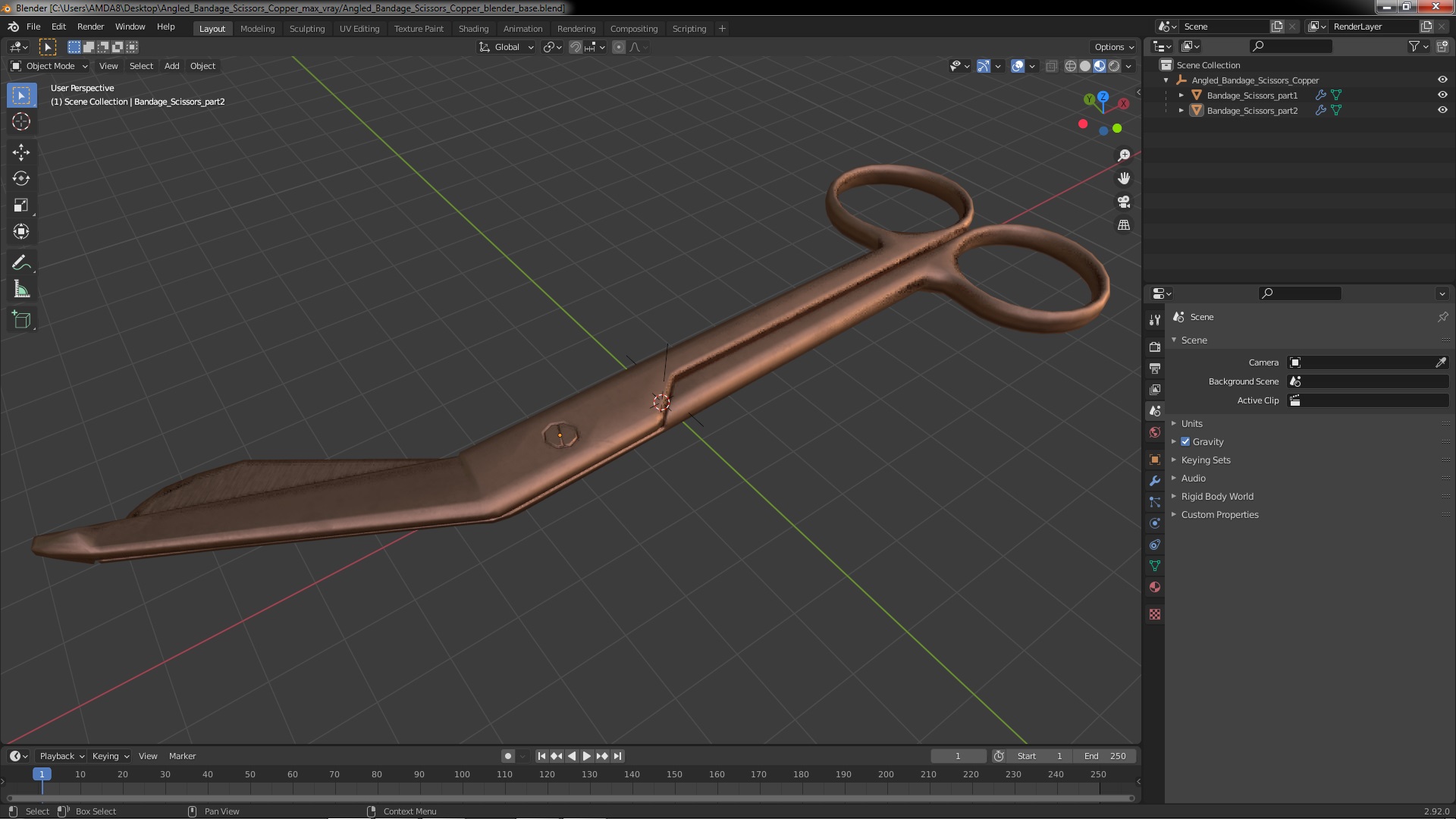This screenshot has width=1456, height=819.
Task: Open Modifier properties tab
Action: pyautogui.click(x=1155, y=481)
